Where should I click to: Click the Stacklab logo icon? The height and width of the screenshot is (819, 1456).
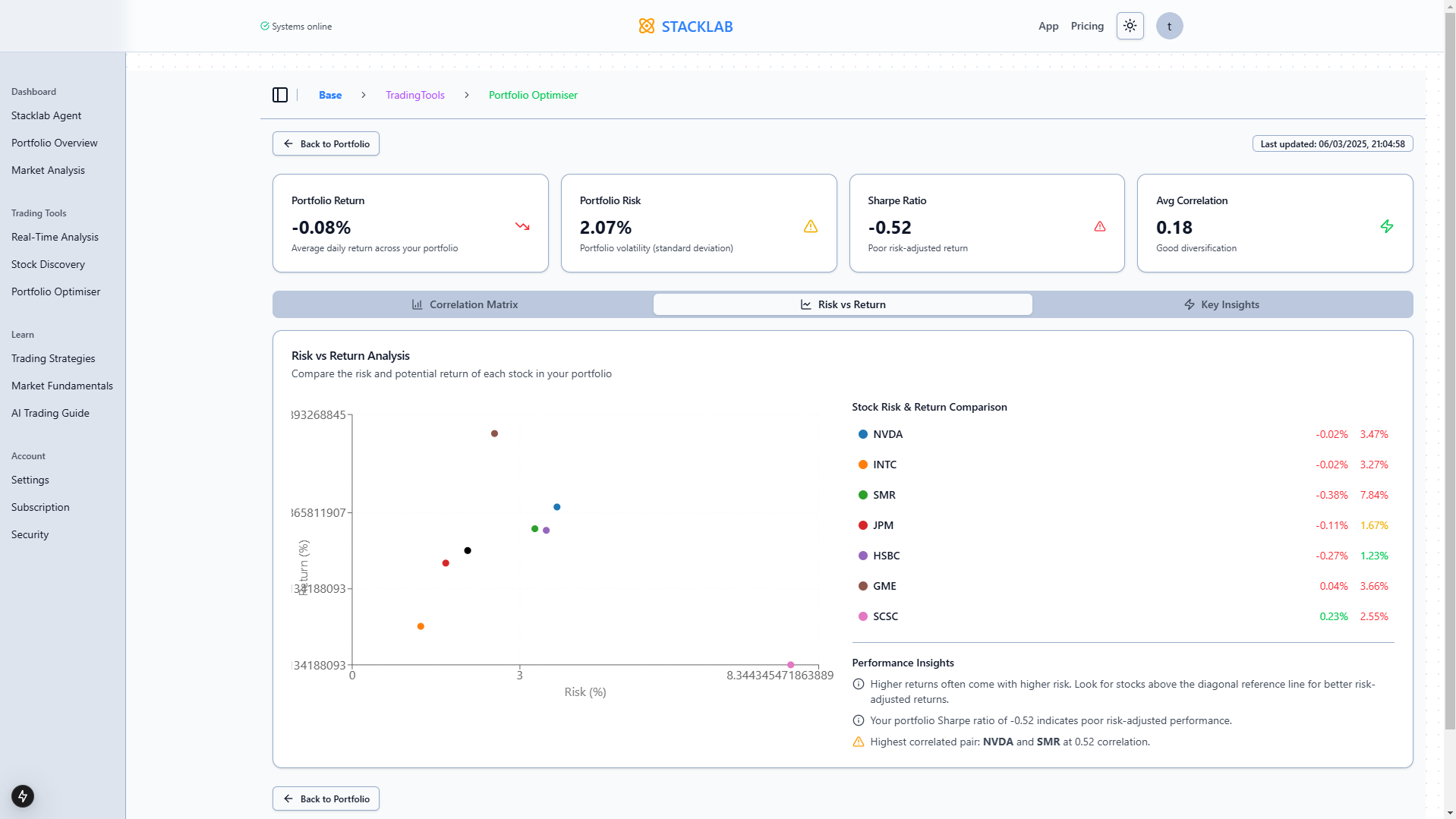pos(646,26)
